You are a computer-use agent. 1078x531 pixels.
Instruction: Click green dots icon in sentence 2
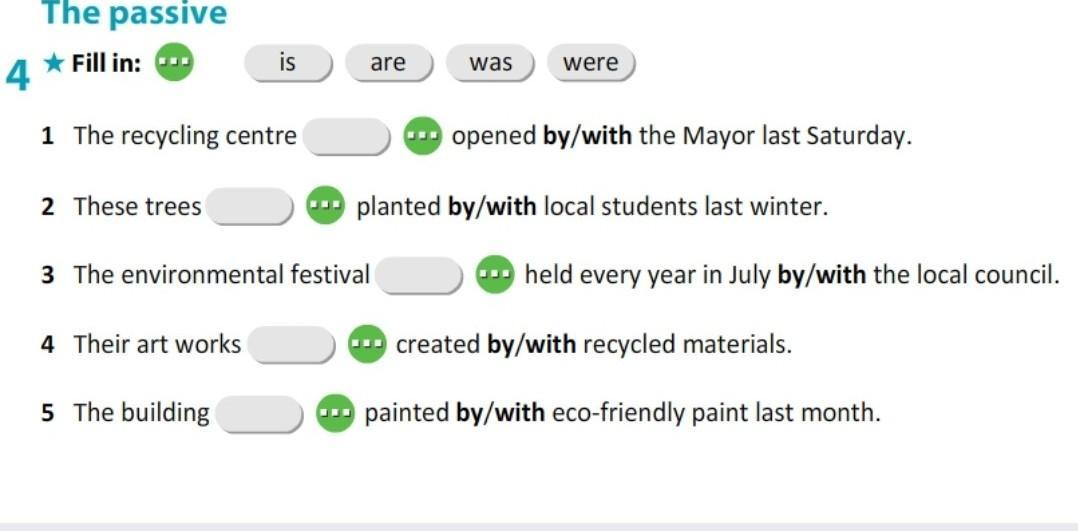(x=324, y=205)
